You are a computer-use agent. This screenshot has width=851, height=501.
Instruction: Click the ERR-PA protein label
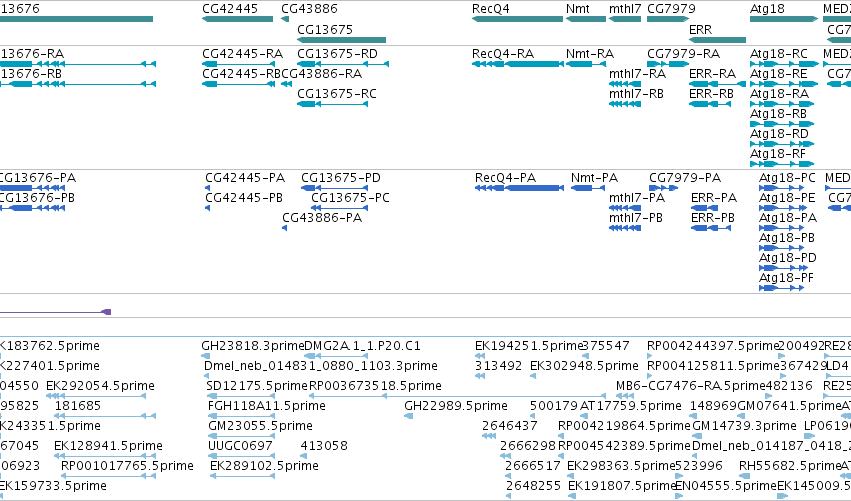(x=714, y=198)
